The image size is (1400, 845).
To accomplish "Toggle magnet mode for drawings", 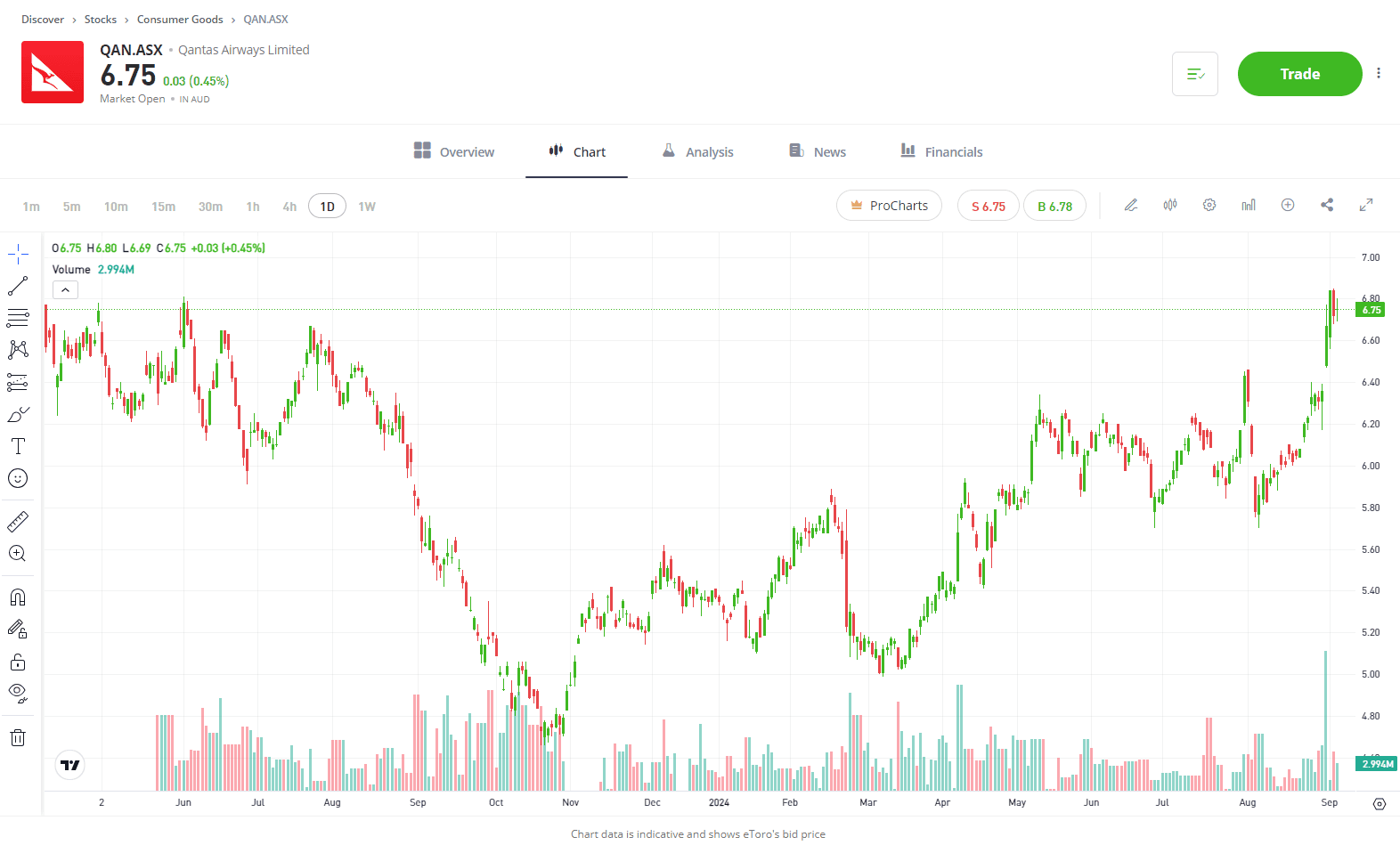I will [18, 597].
